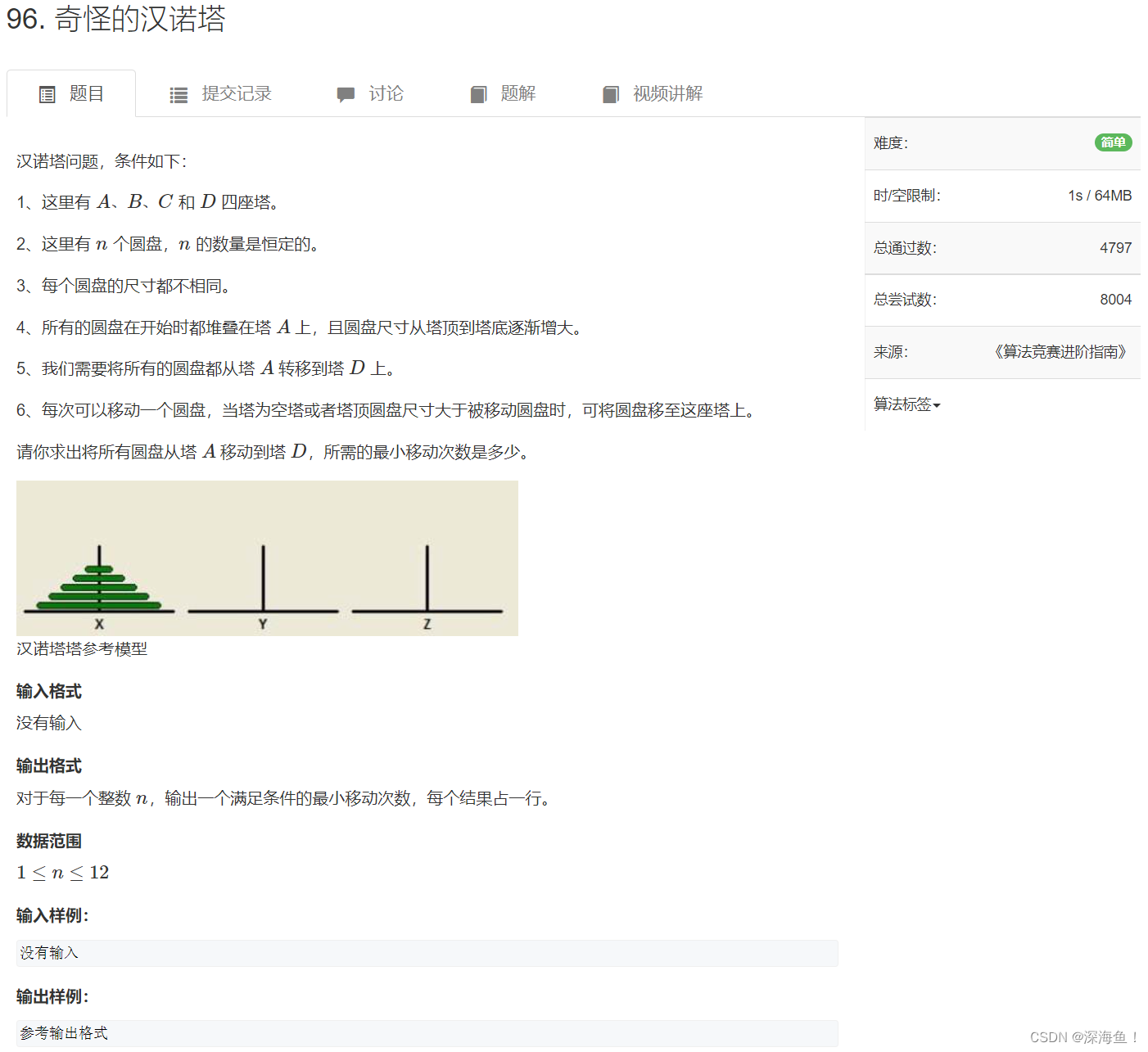Screen dimensions: 1148x1052
Task: Click the 输入样例 code box 没有输入
Action: tap(427, 953)
